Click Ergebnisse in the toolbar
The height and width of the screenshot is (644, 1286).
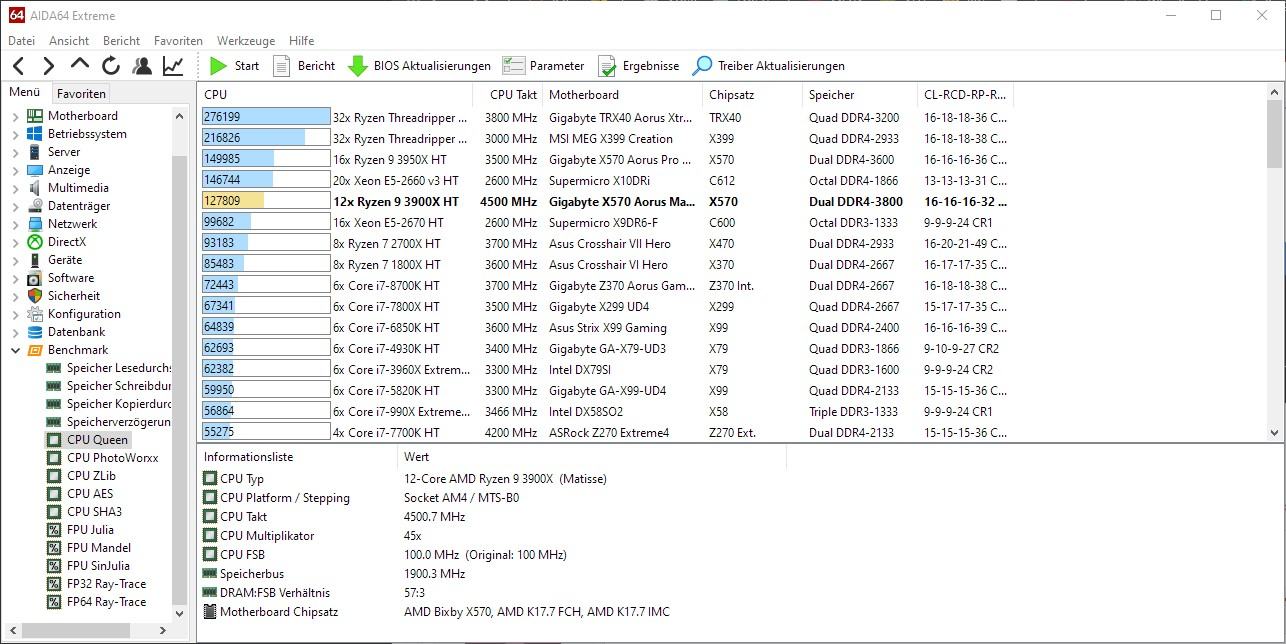(x=638, y=66)
